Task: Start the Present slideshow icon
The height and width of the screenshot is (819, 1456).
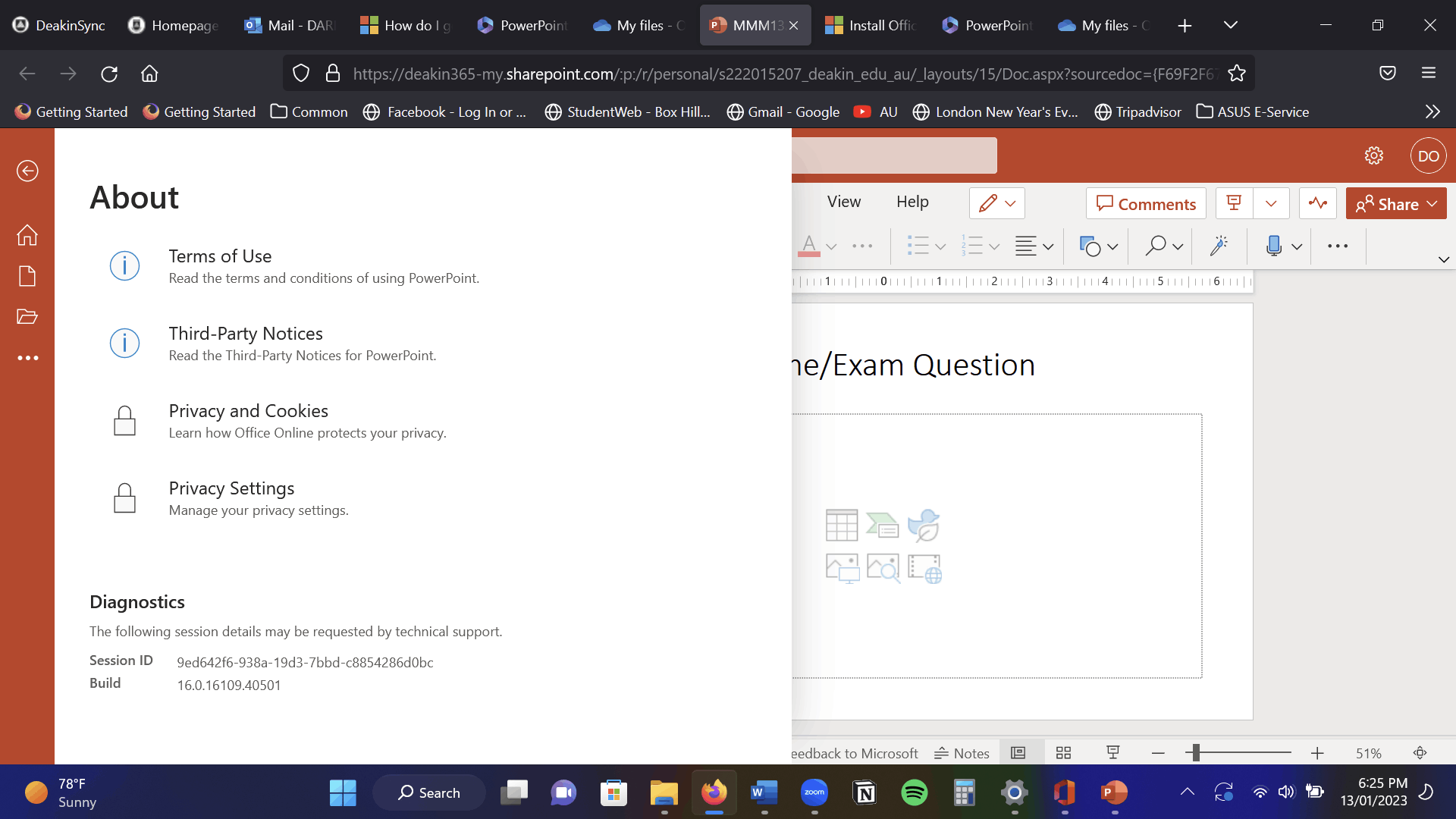Action: [x=1234, y=203]
